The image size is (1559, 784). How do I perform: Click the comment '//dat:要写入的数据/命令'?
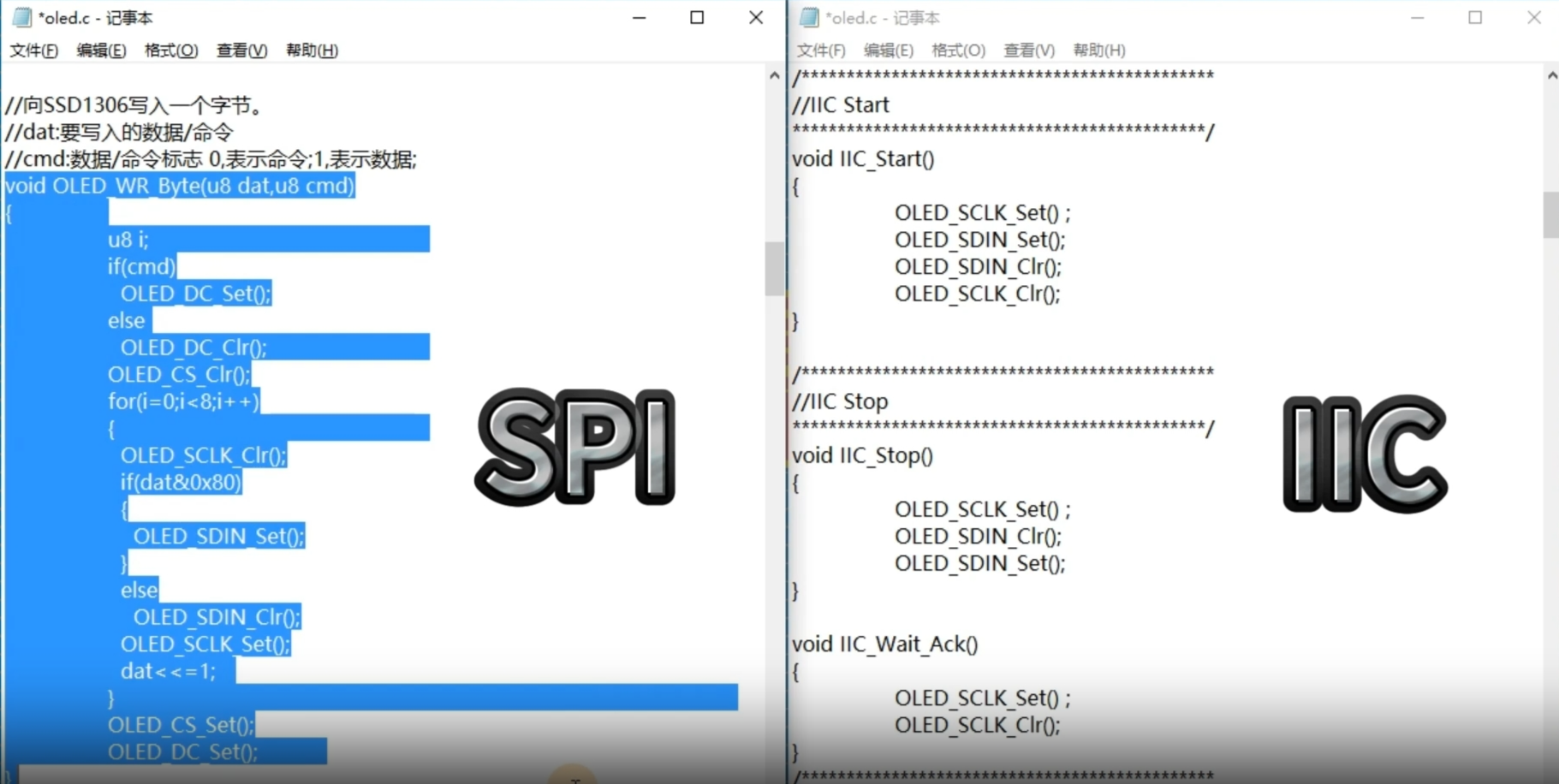[x=119, y=133]
